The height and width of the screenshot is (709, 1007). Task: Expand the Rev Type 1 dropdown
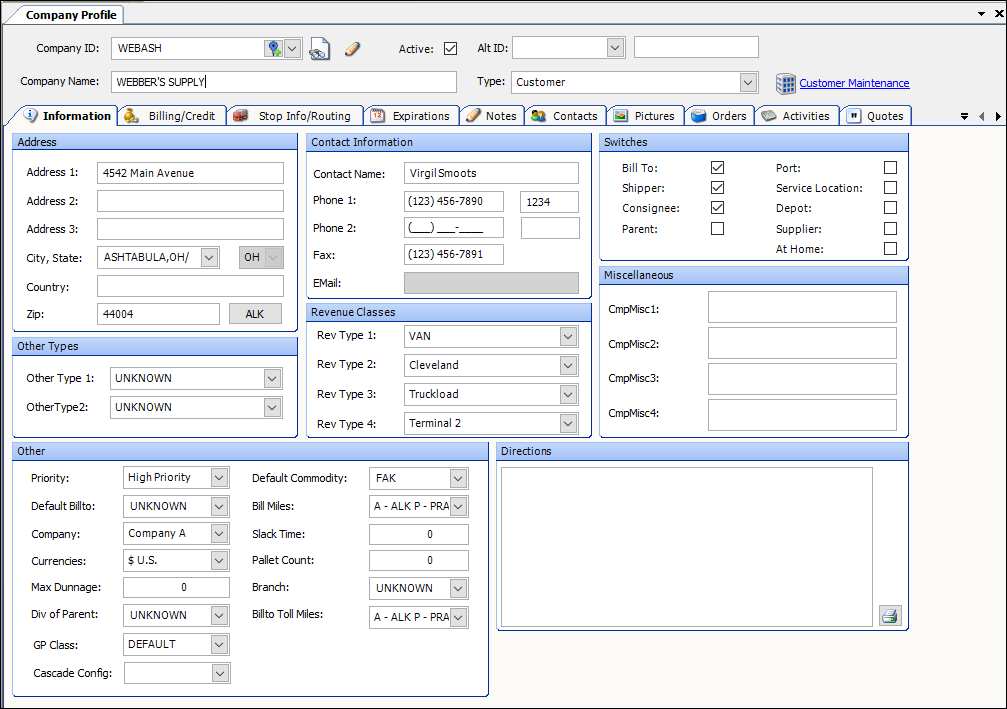568,337
